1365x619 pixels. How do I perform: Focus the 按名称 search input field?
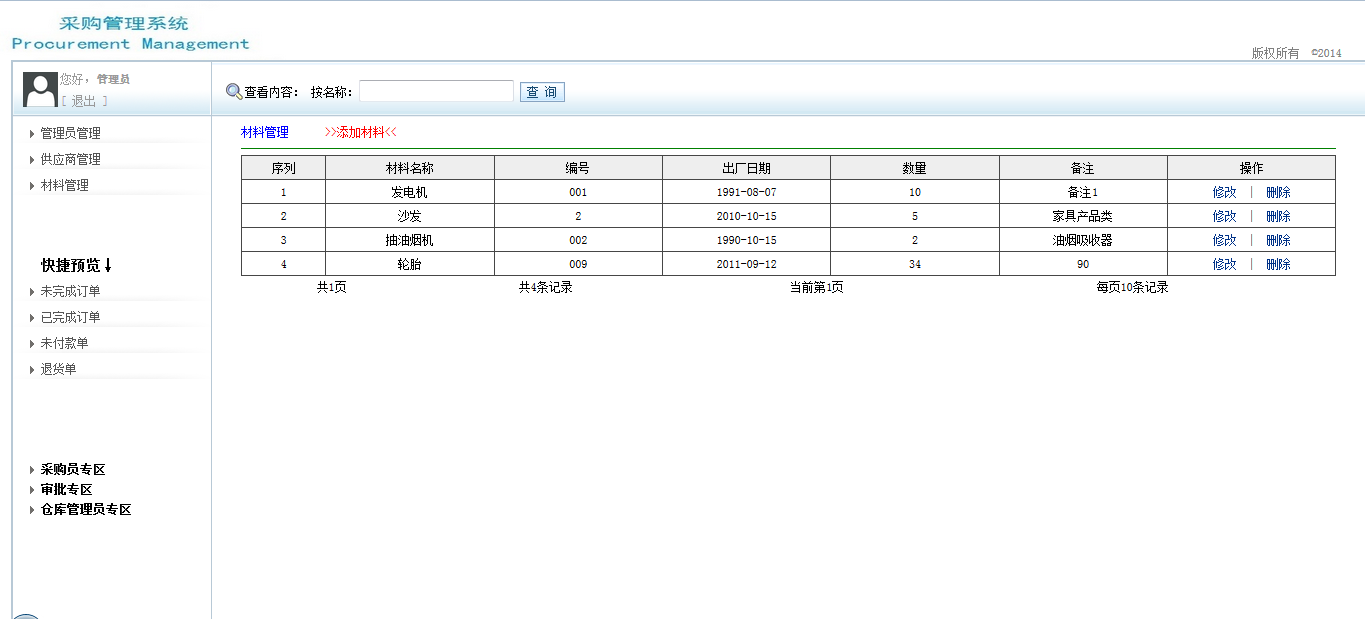pyautogui.click(x=436, y=91)
